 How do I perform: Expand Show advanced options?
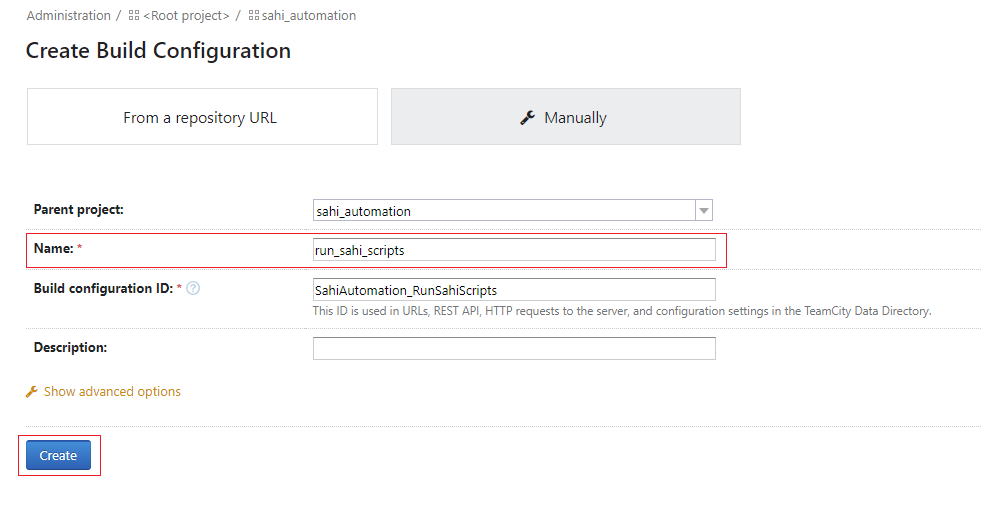pyautogui.click(x=112, y=391)
